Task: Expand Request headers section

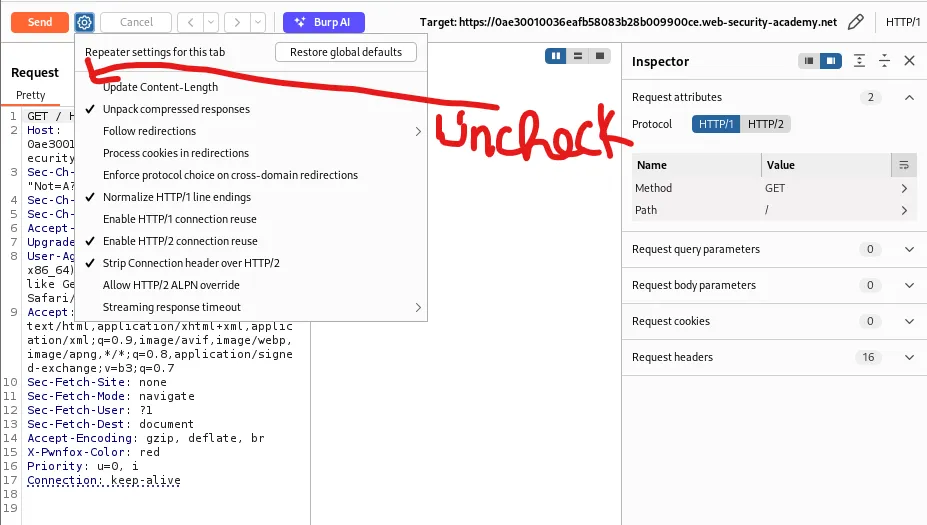Action: tap(909, 357)
